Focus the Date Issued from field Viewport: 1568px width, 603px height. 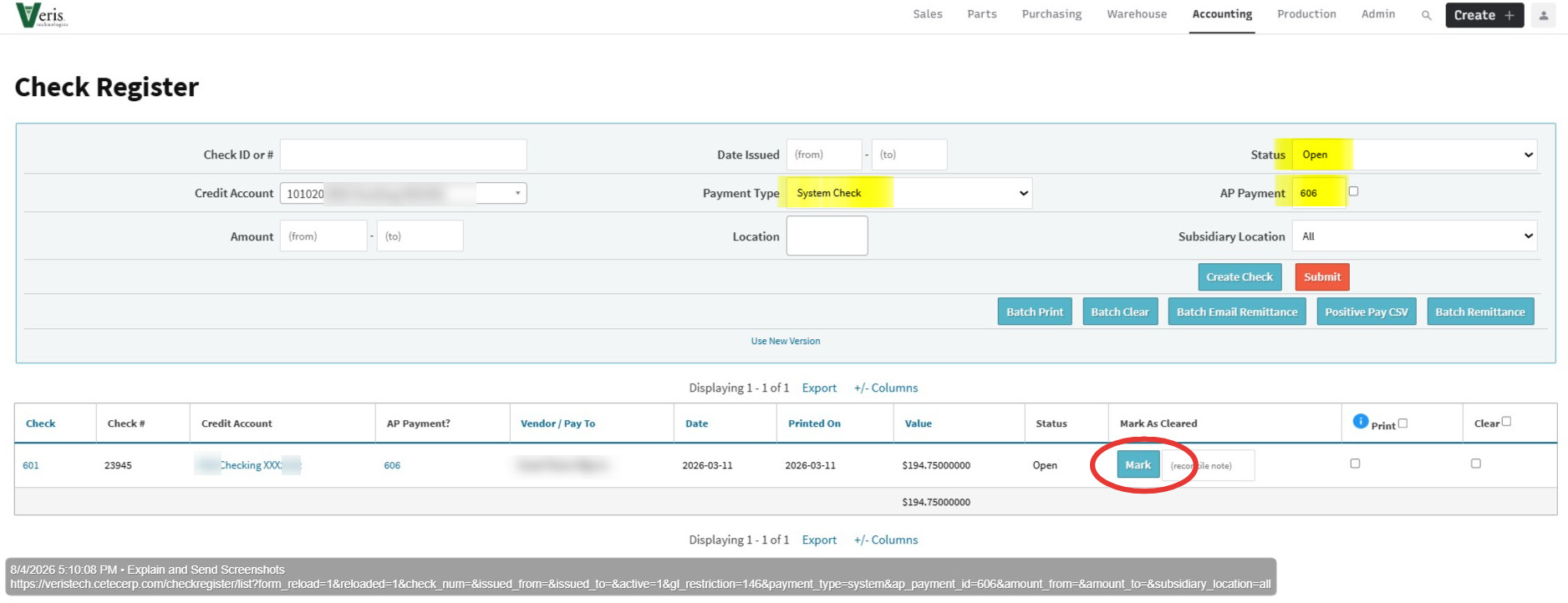tap(824, 155)
